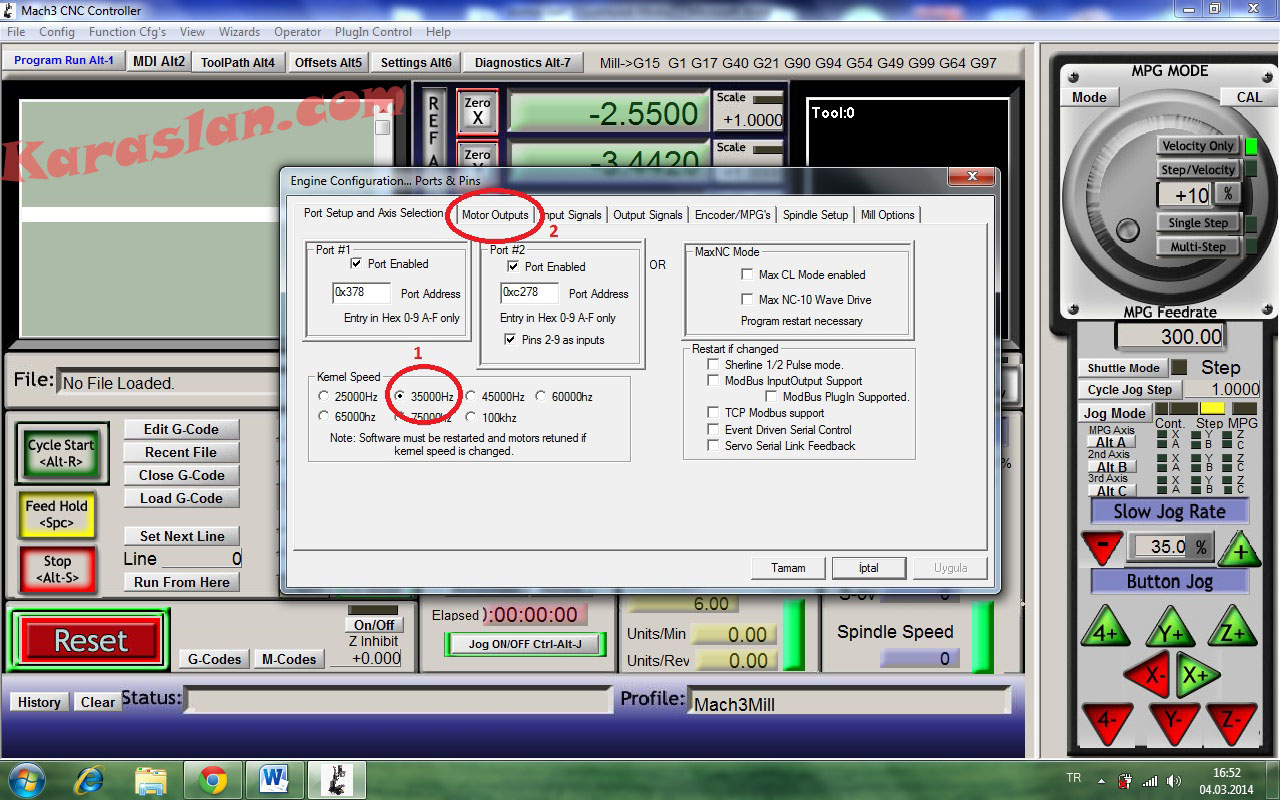
Task: Switch to MDI Alt2 screen
Action: coord(159,61)
